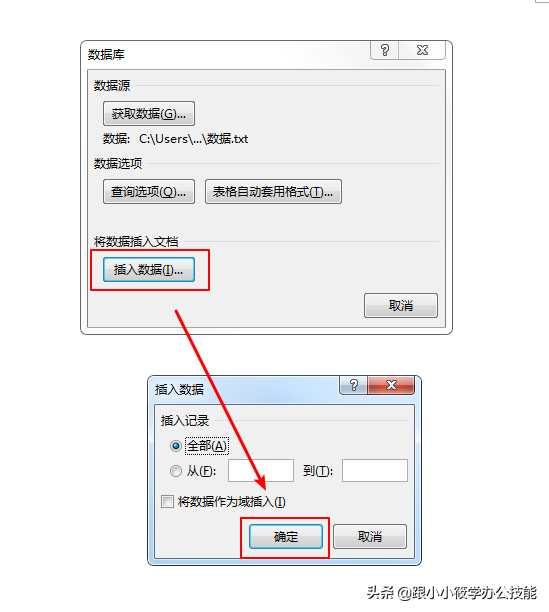Open 查询选项(Q)... settings
The width and height of the screenshot is (549, 612).
pos(149,192)
